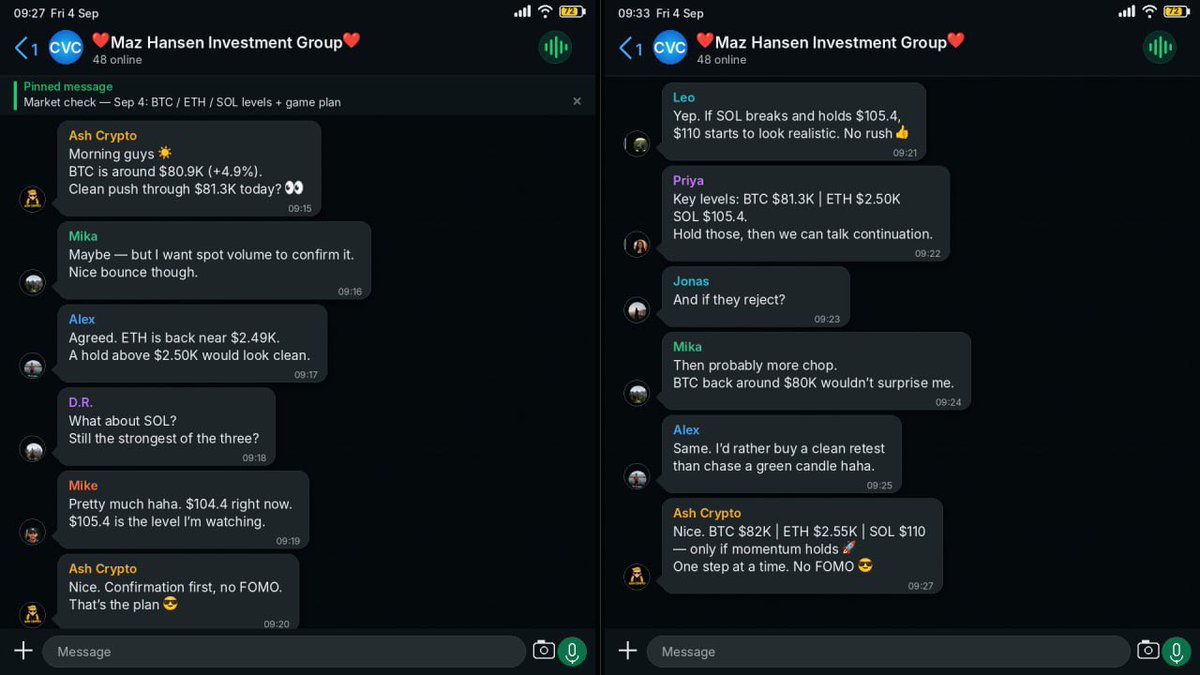Tap the green microphone button in right chat
Screen dimensions: 1200x675
click(x=1176, y=652)
